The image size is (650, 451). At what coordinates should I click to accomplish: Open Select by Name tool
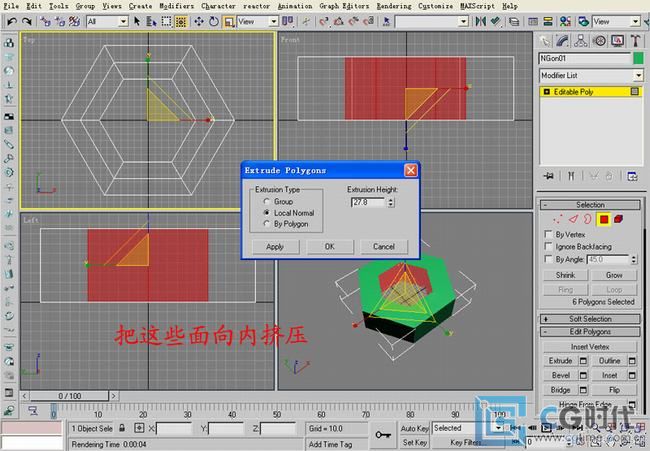(x=151, y=21)
